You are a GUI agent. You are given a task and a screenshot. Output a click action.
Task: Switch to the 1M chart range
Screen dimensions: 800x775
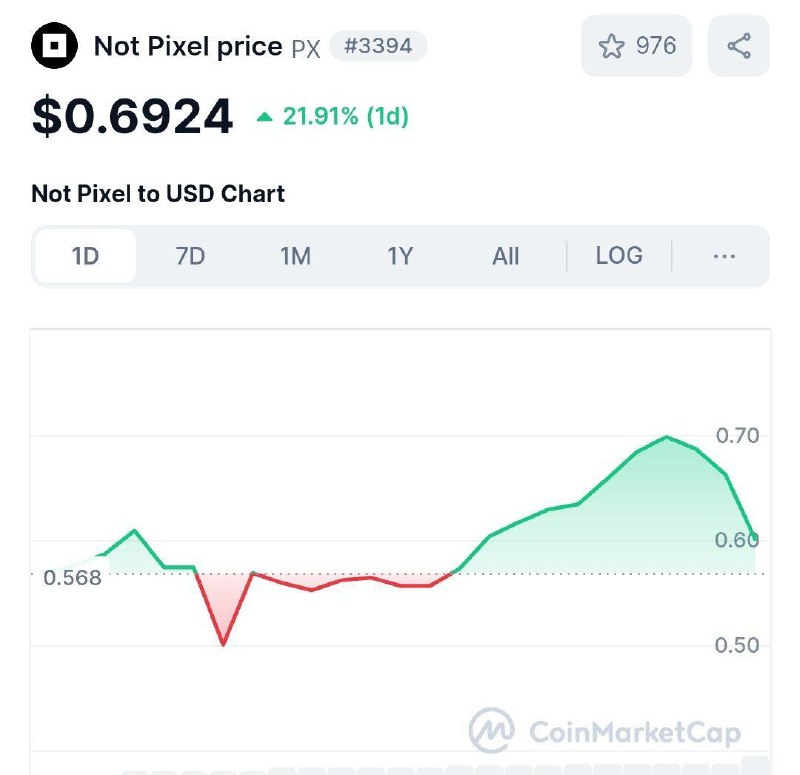click(x=295, y=256)
